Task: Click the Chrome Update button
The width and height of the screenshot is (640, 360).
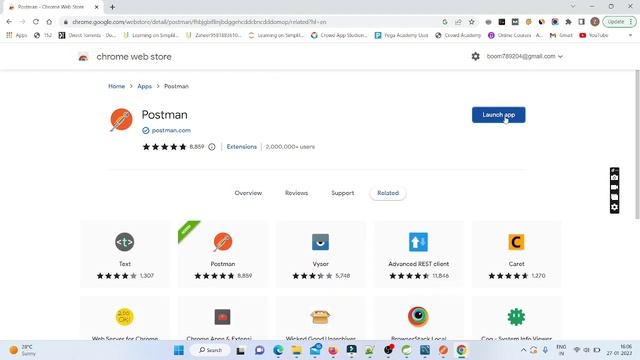Action: click(x=619, y=22)
